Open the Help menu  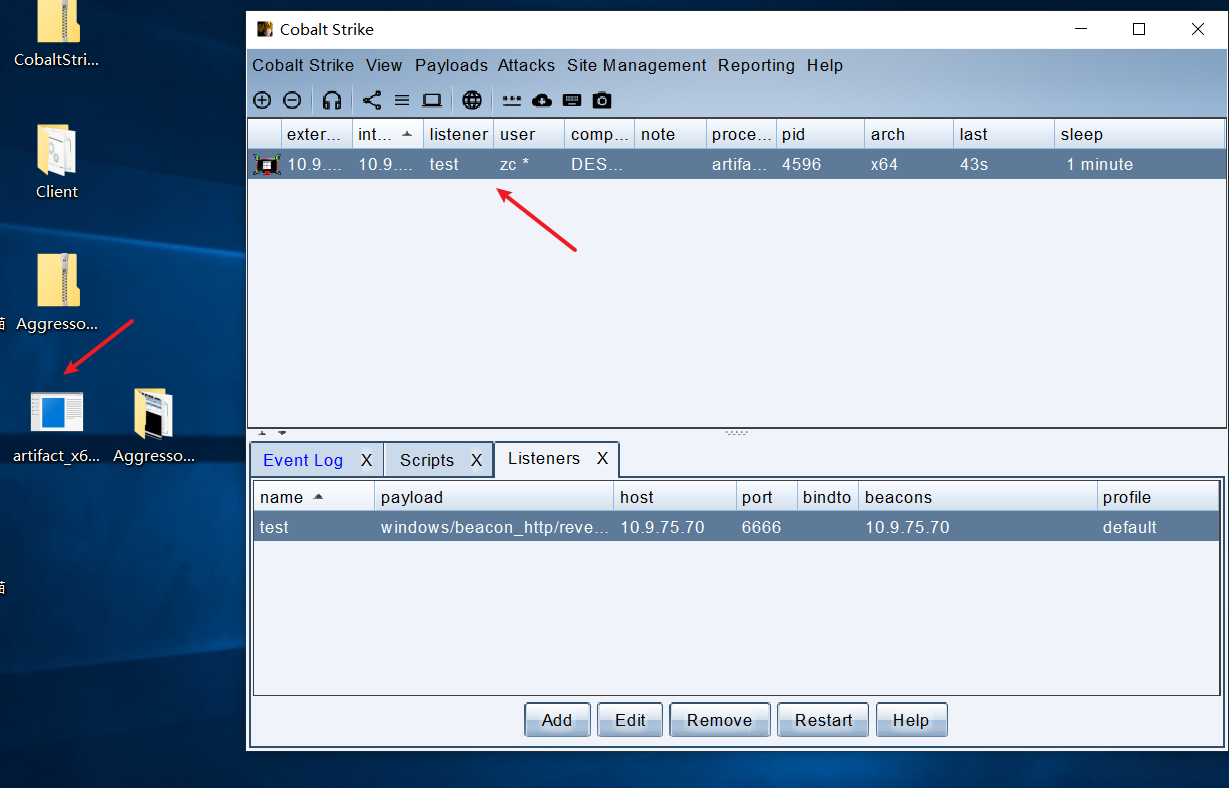[825, 65]
